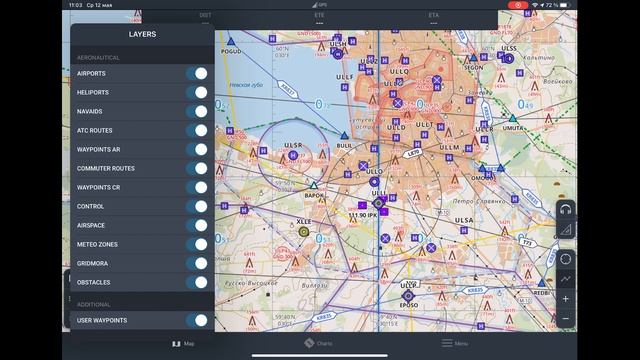Tap the Wi-Fi status icon

(x=535, y=5)
